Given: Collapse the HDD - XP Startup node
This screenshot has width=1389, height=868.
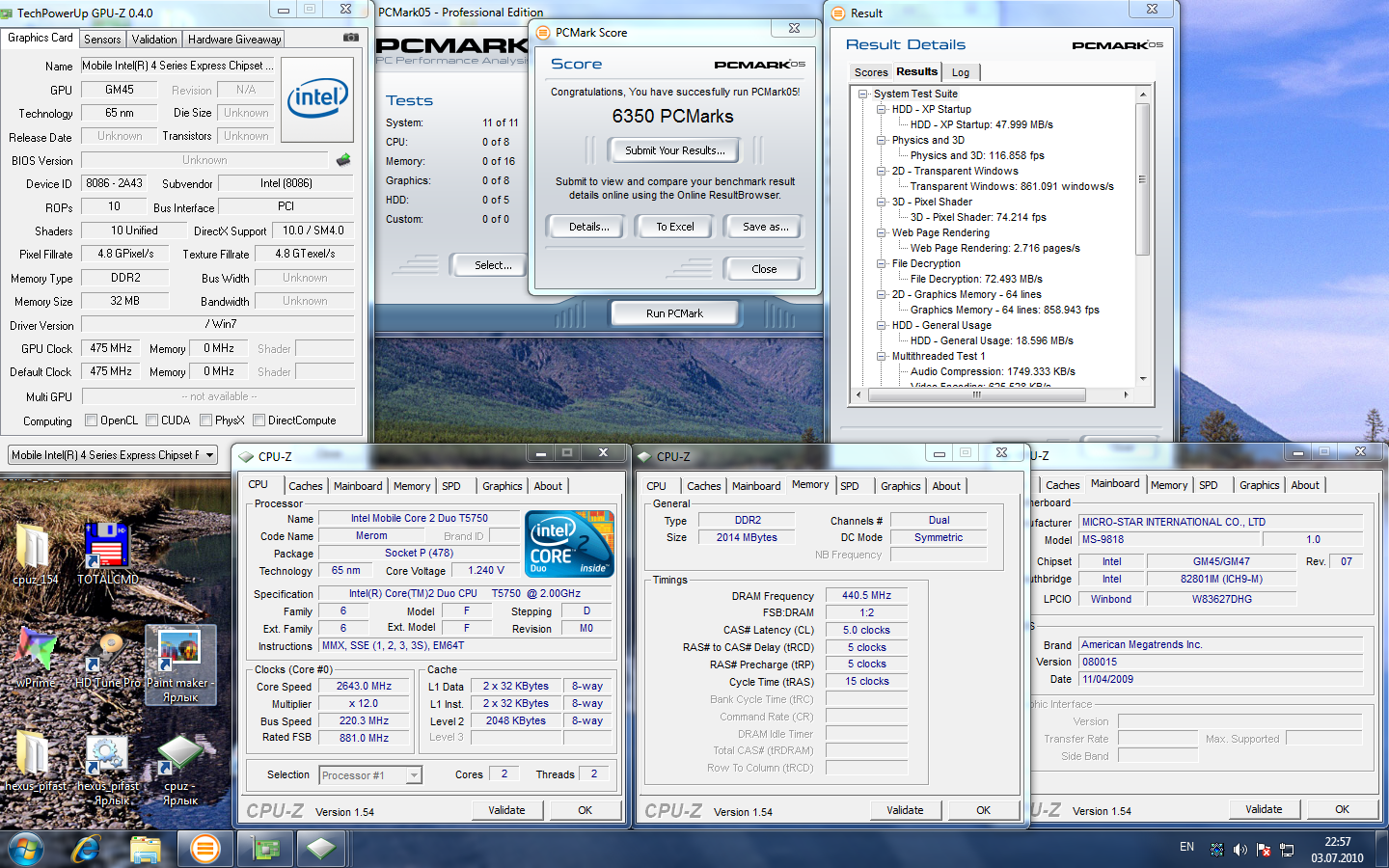Looking at the screenshot, I should pyautogui.click(x=882, y=109).
